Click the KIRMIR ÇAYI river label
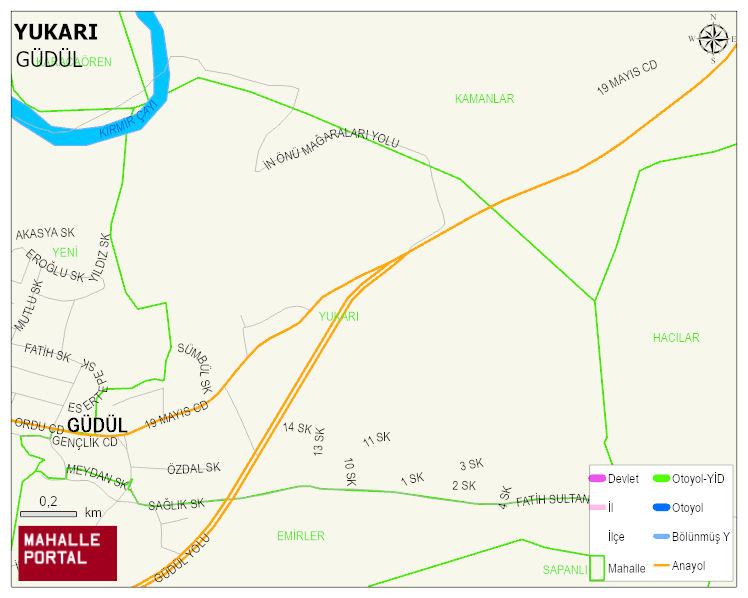This screenshot has width=748, height=598. point(128,120)
